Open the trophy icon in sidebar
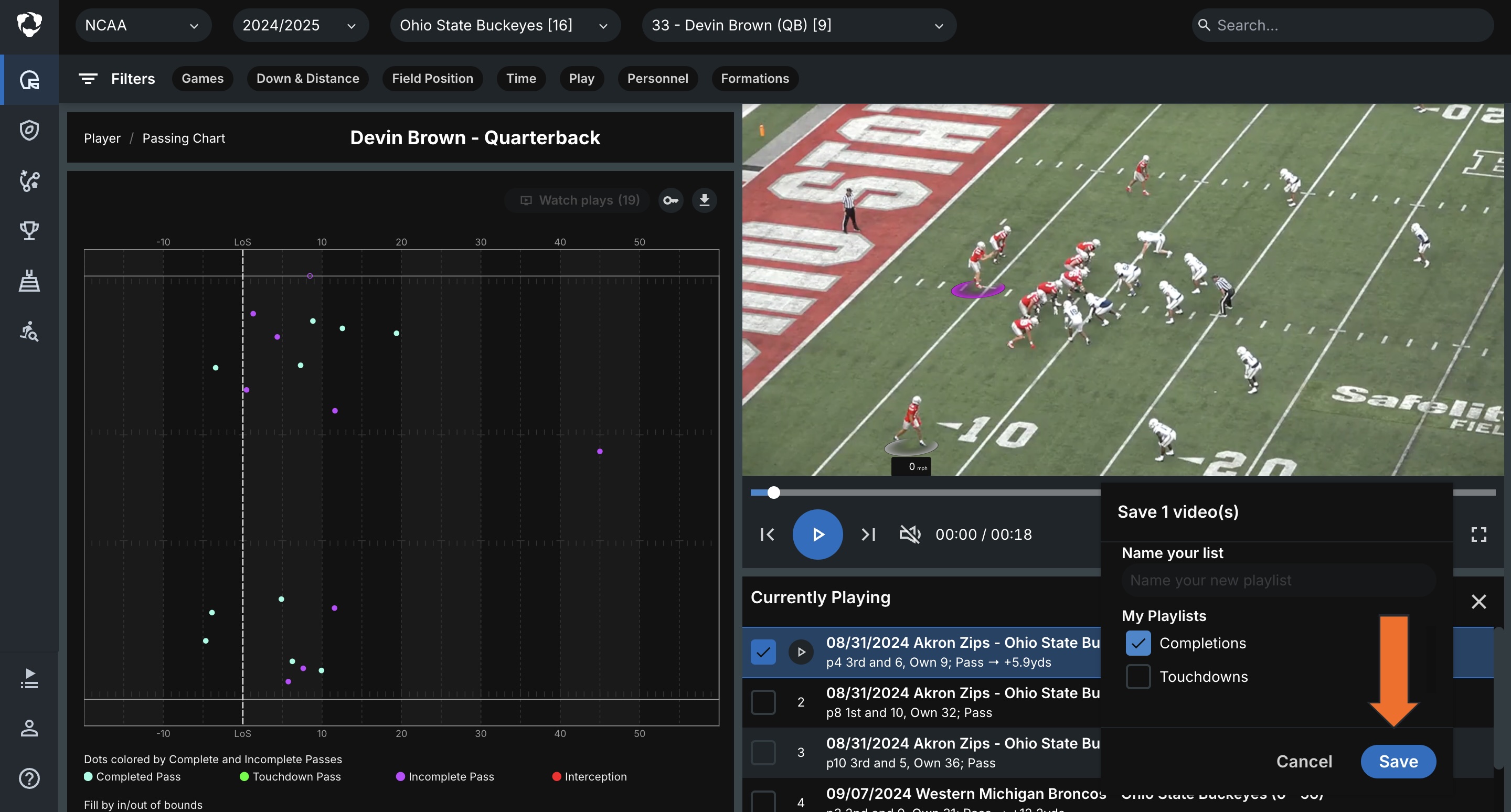 (x=29, y=230)
